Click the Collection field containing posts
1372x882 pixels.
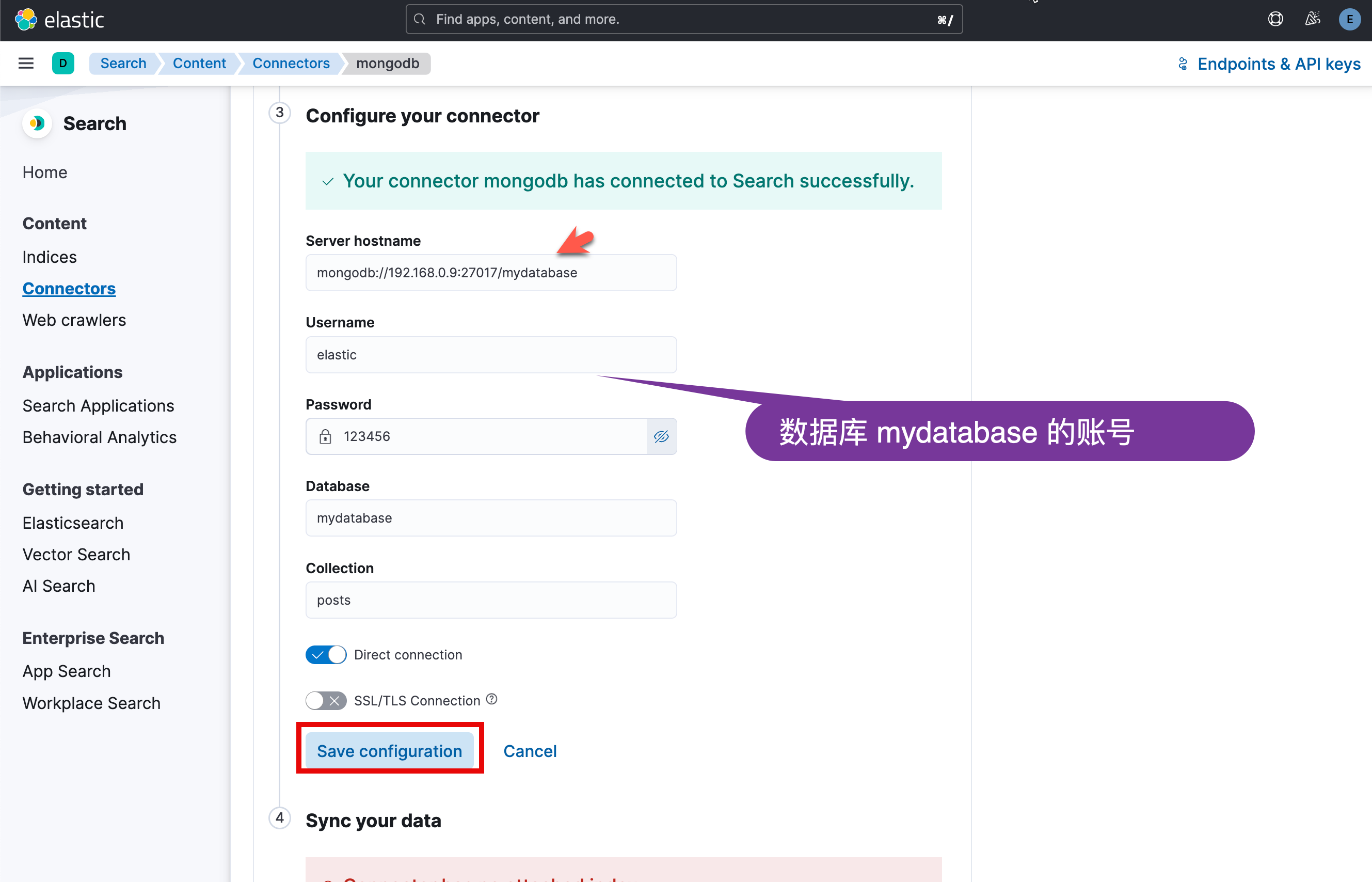tap(490, 600)
